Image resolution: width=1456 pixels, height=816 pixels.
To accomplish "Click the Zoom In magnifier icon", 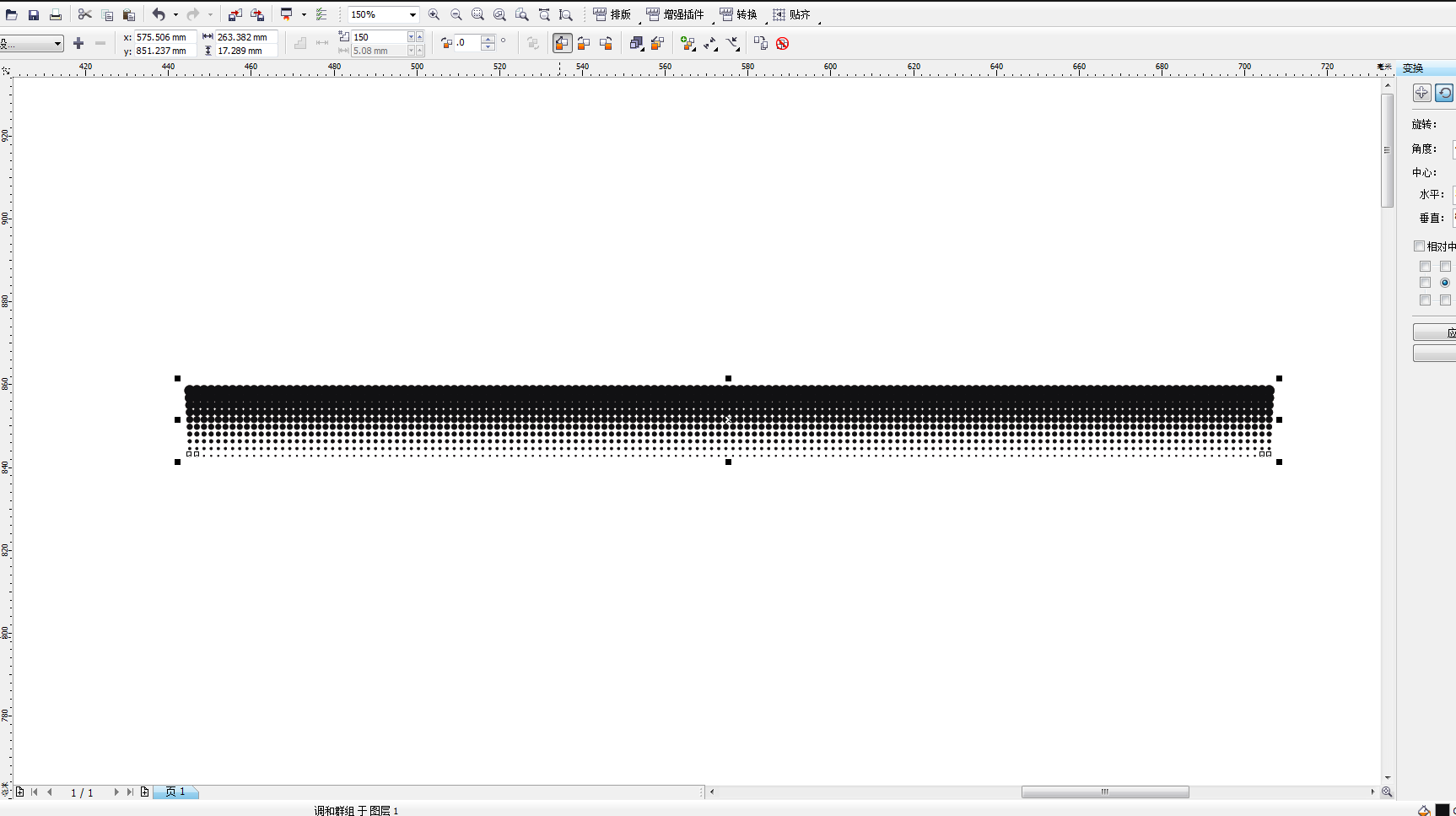I will [434, 15].
